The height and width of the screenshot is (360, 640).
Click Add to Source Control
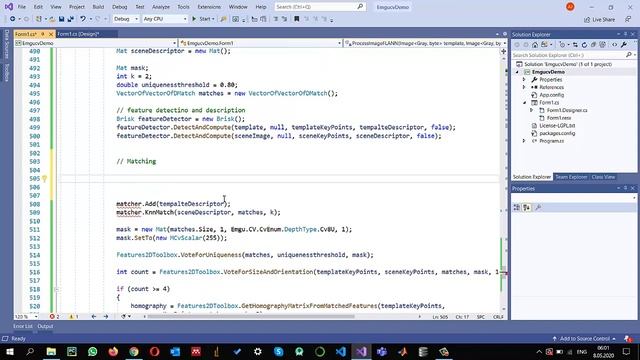pyautogui.click(x=584, y=339)
